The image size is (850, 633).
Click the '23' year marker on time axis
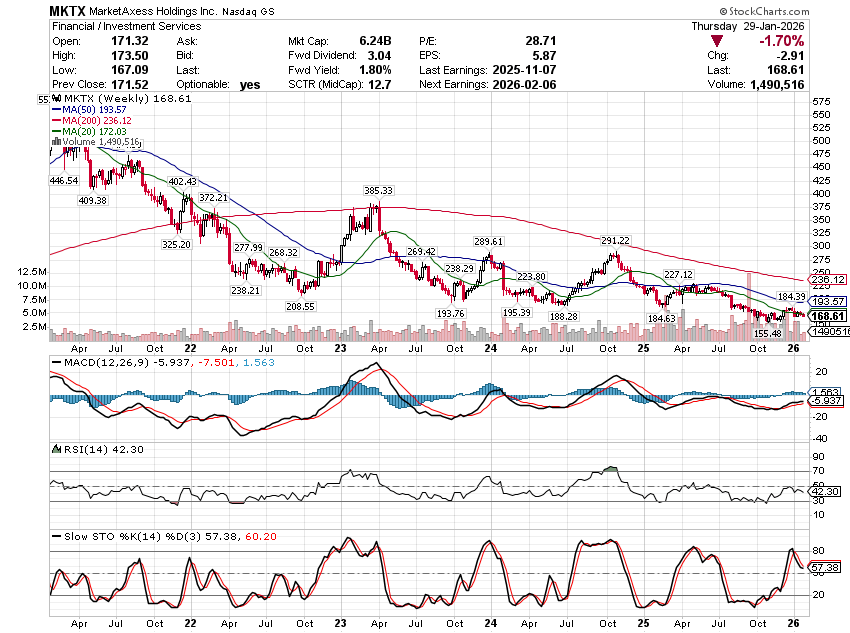339,349
